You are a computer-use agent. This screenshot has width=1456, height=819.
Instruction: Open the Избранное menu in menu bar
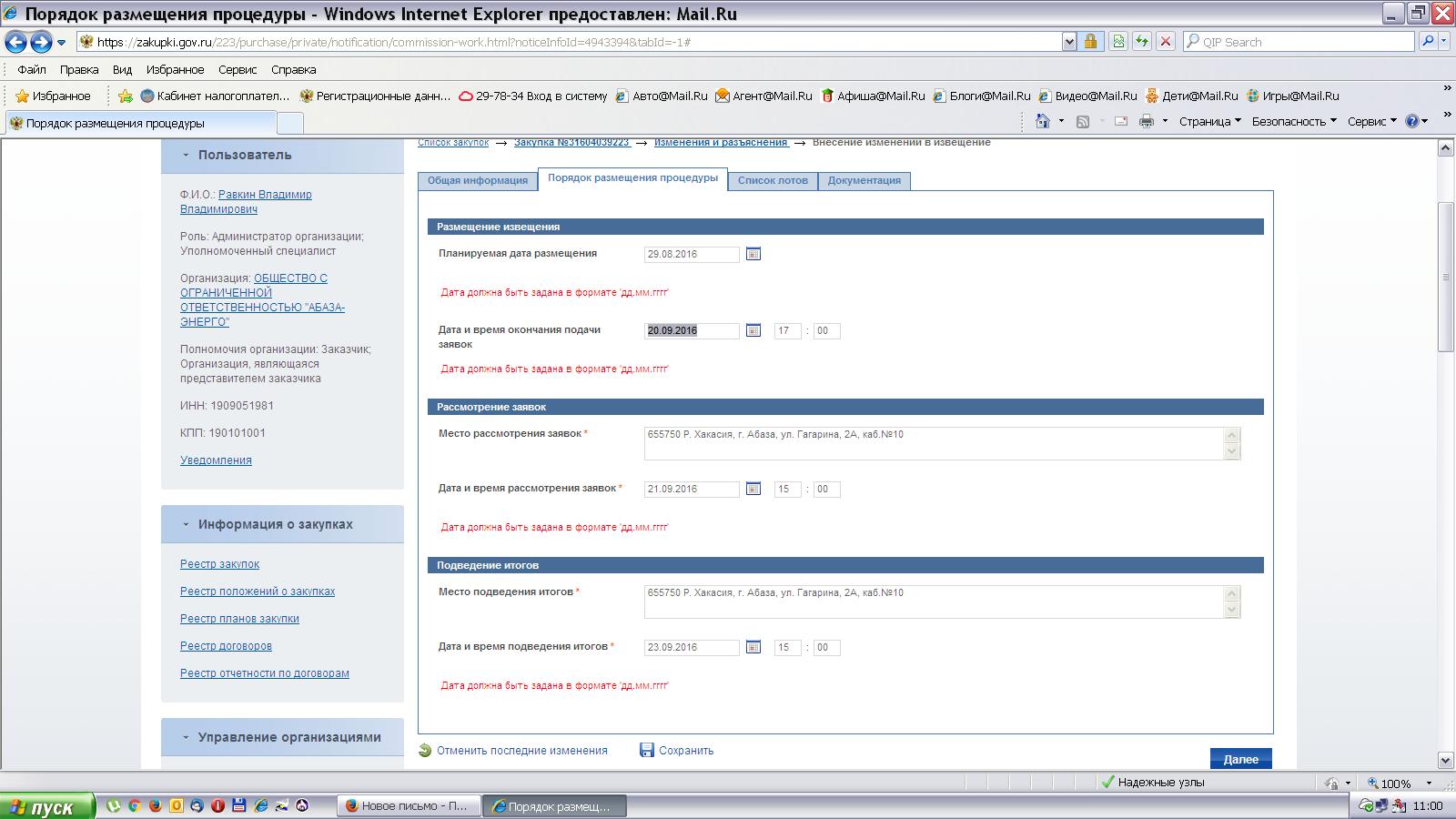(x=175, y=70)
